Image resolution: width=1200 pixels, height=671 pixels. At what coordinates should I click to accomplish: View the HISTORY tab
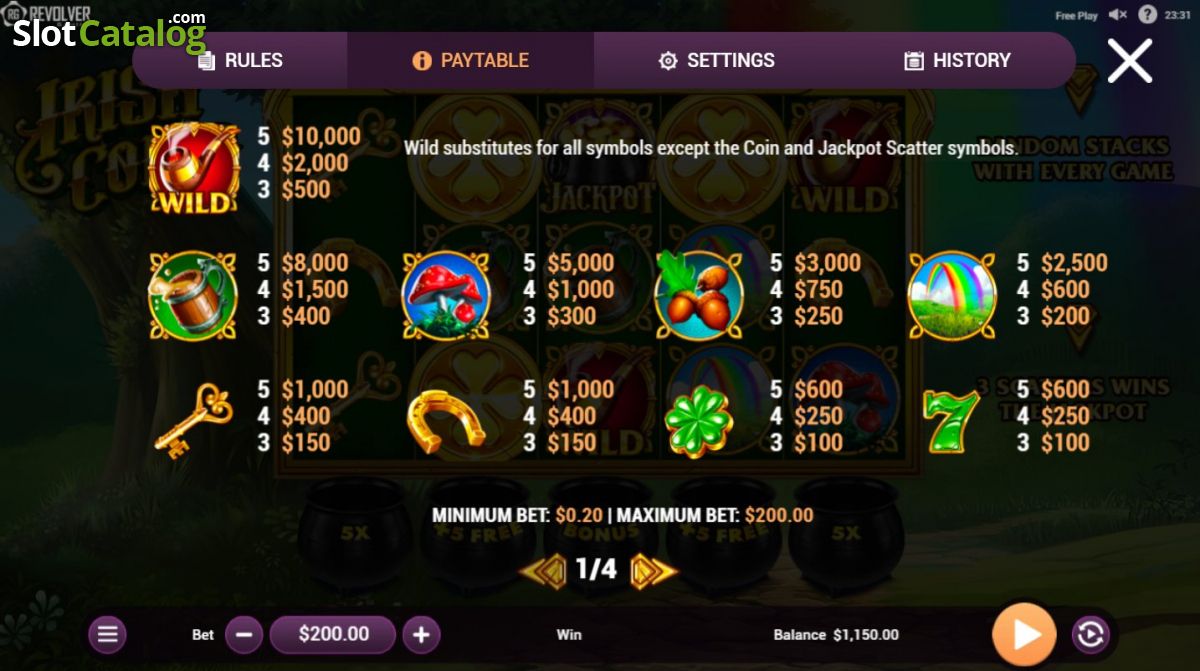[957, 60]
